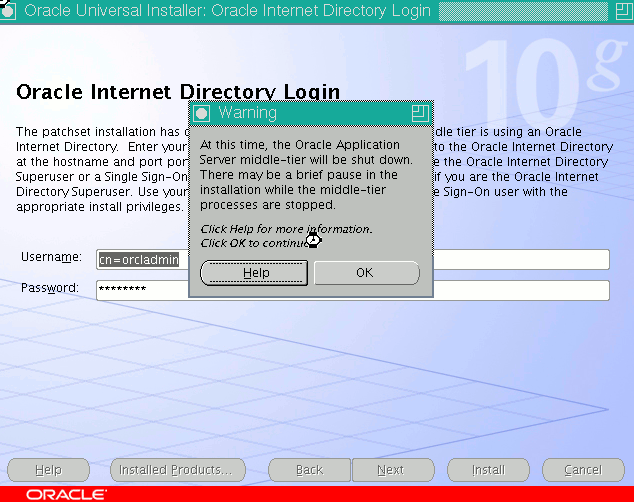Click the Warning dialog maximize icon
The width and height of the screenshot is (634, 502).
(x=420, y=113)
